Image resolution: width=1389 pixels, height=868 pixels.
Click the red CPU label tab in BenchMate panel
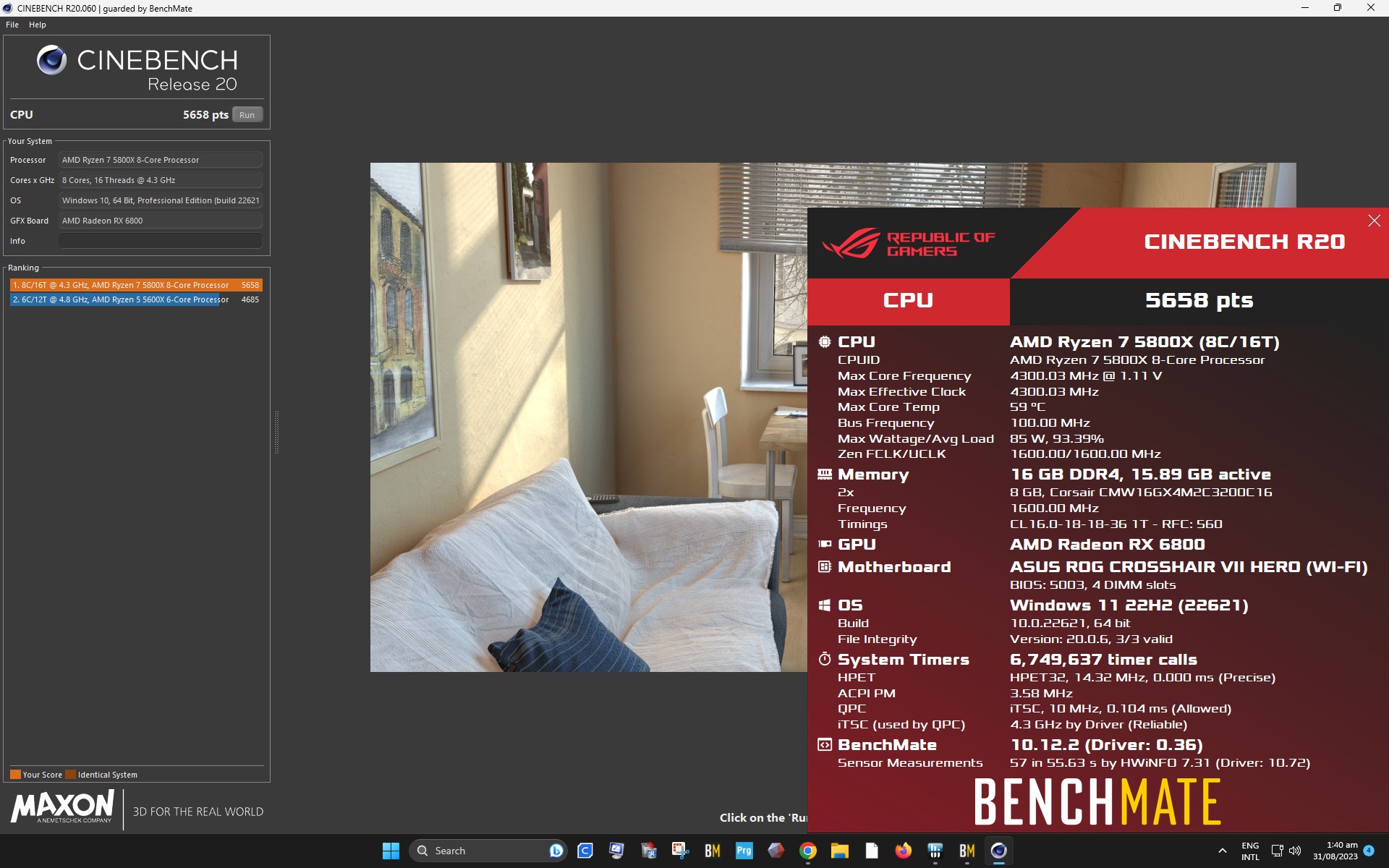(x=909, y=301)
